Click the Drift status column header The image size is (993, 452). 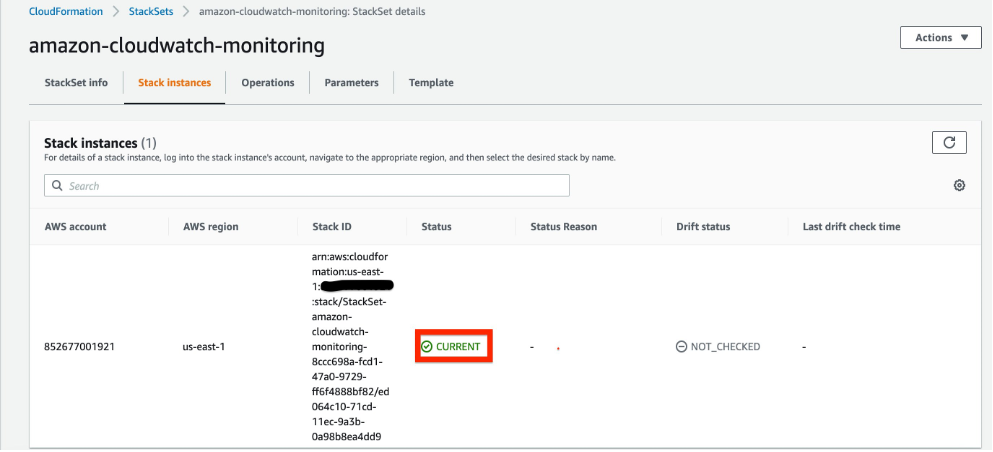point(703,227)
